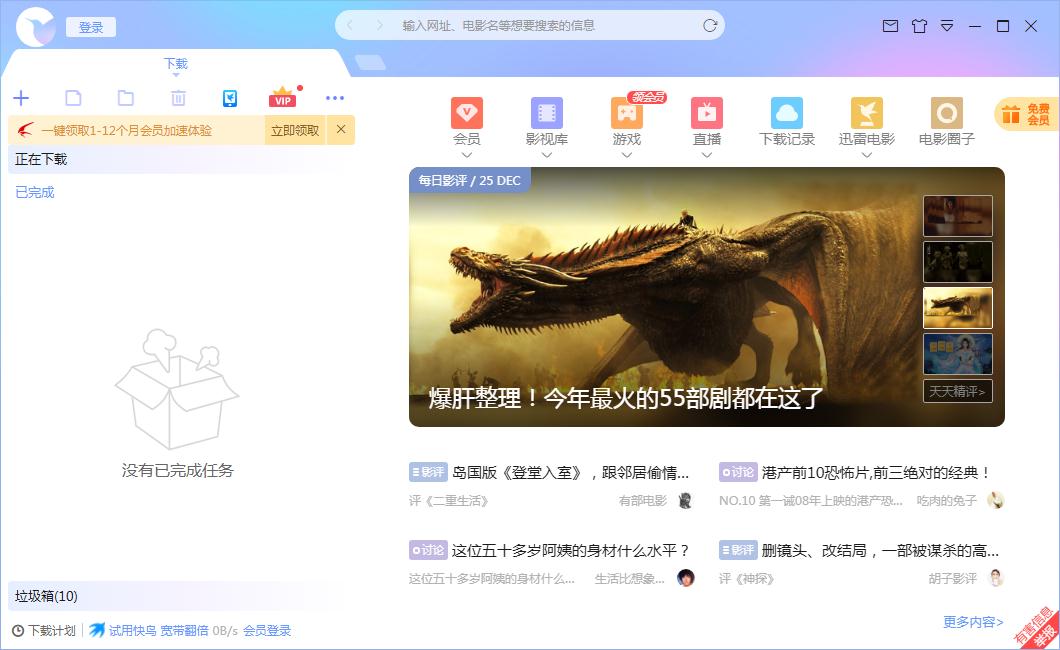Open the 游戏 gamepad icon
This screenshot has width=1060, height=650.
[627, 113]
